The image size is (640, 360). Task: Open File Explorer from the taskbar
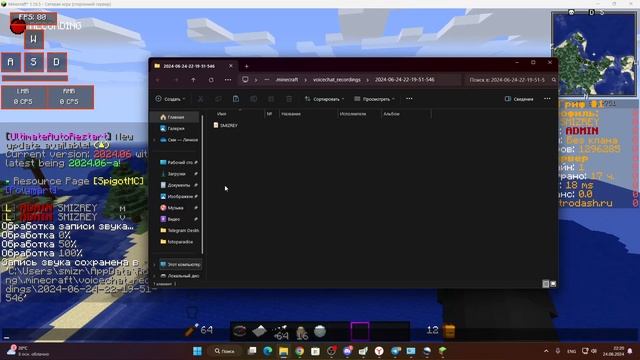tap(284, 351)
